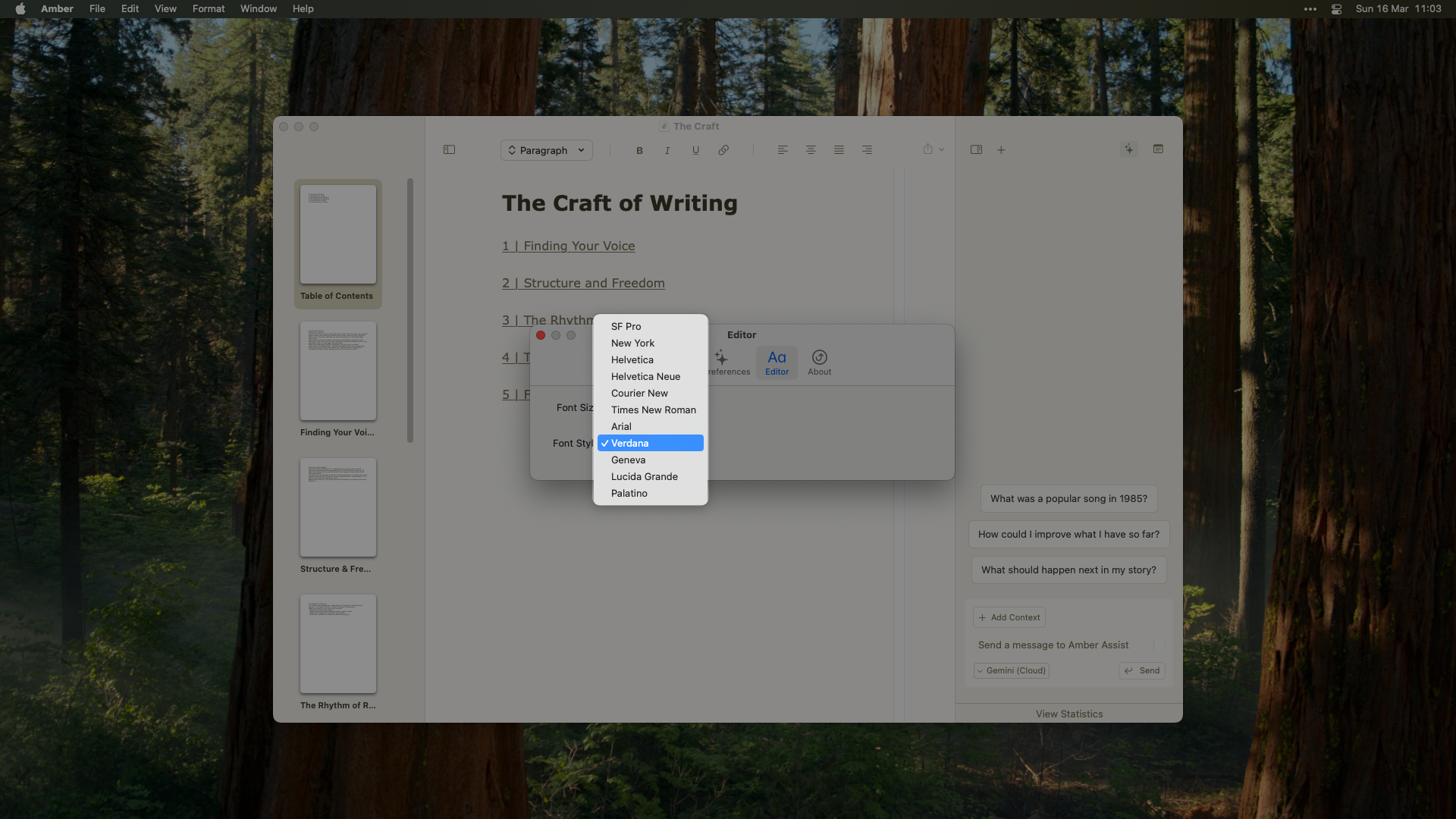This screenshot has width=1456, height=819.
Task: Click the insert link icon
Action: point(723,149)
